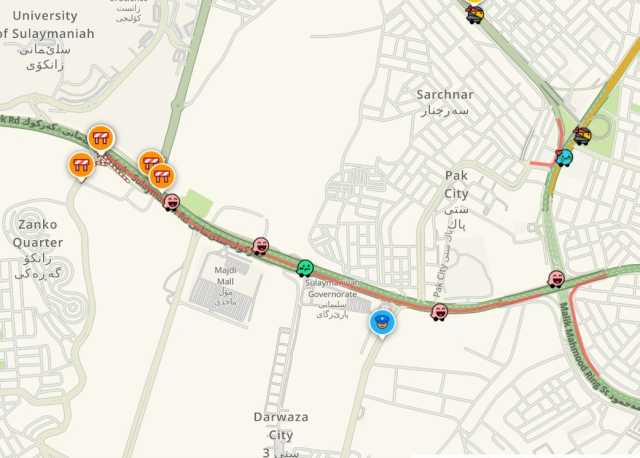Click the pink Wazer beside road closure pins
Screen dimensions: 640x458
171,202
